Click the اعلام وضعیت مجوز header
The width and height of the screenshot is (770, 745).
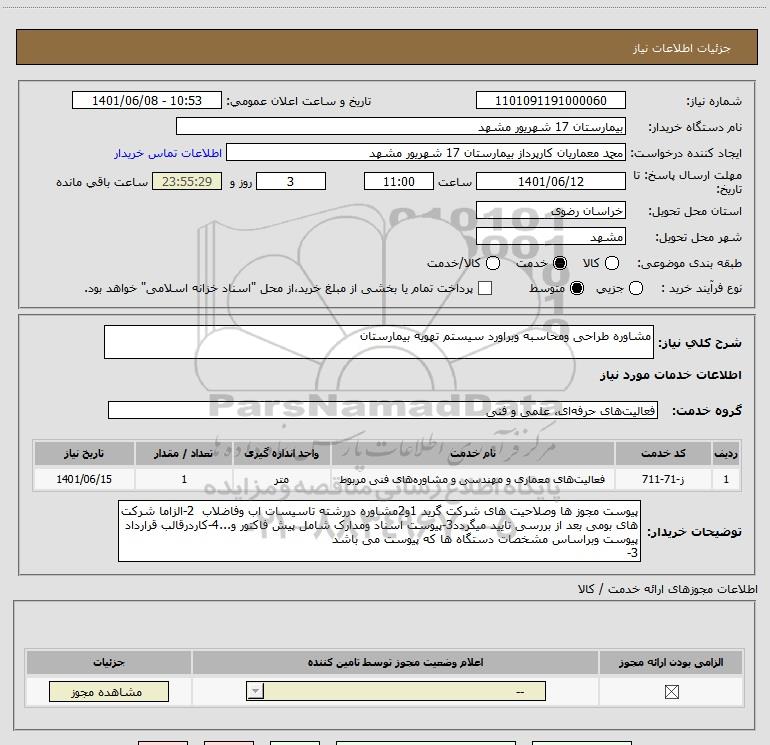point(395,662)
